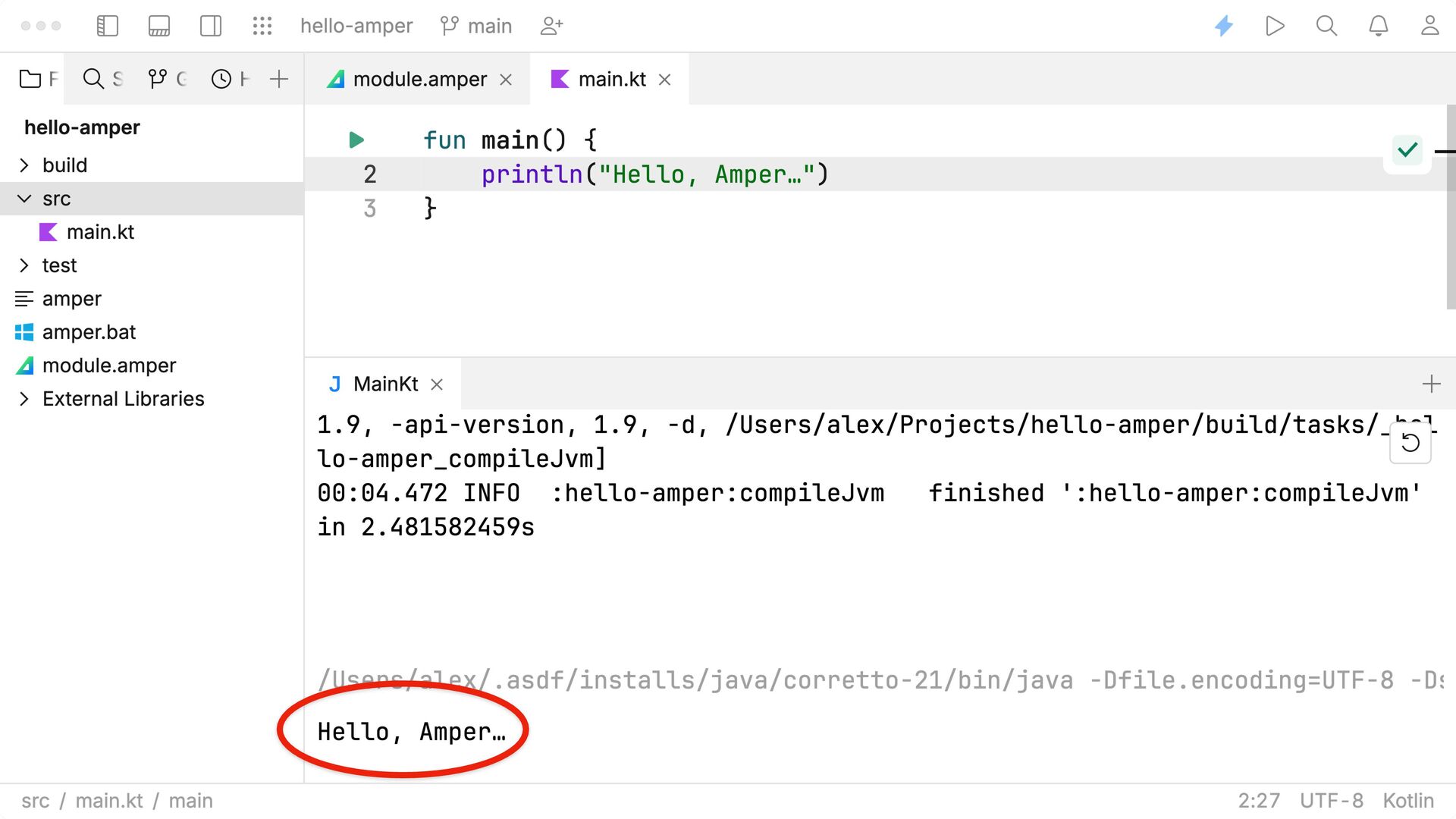Click the main.kt breadcrumb
Image resolution: width=1456 pixels, height=819 pixels.
click(109, 801)
